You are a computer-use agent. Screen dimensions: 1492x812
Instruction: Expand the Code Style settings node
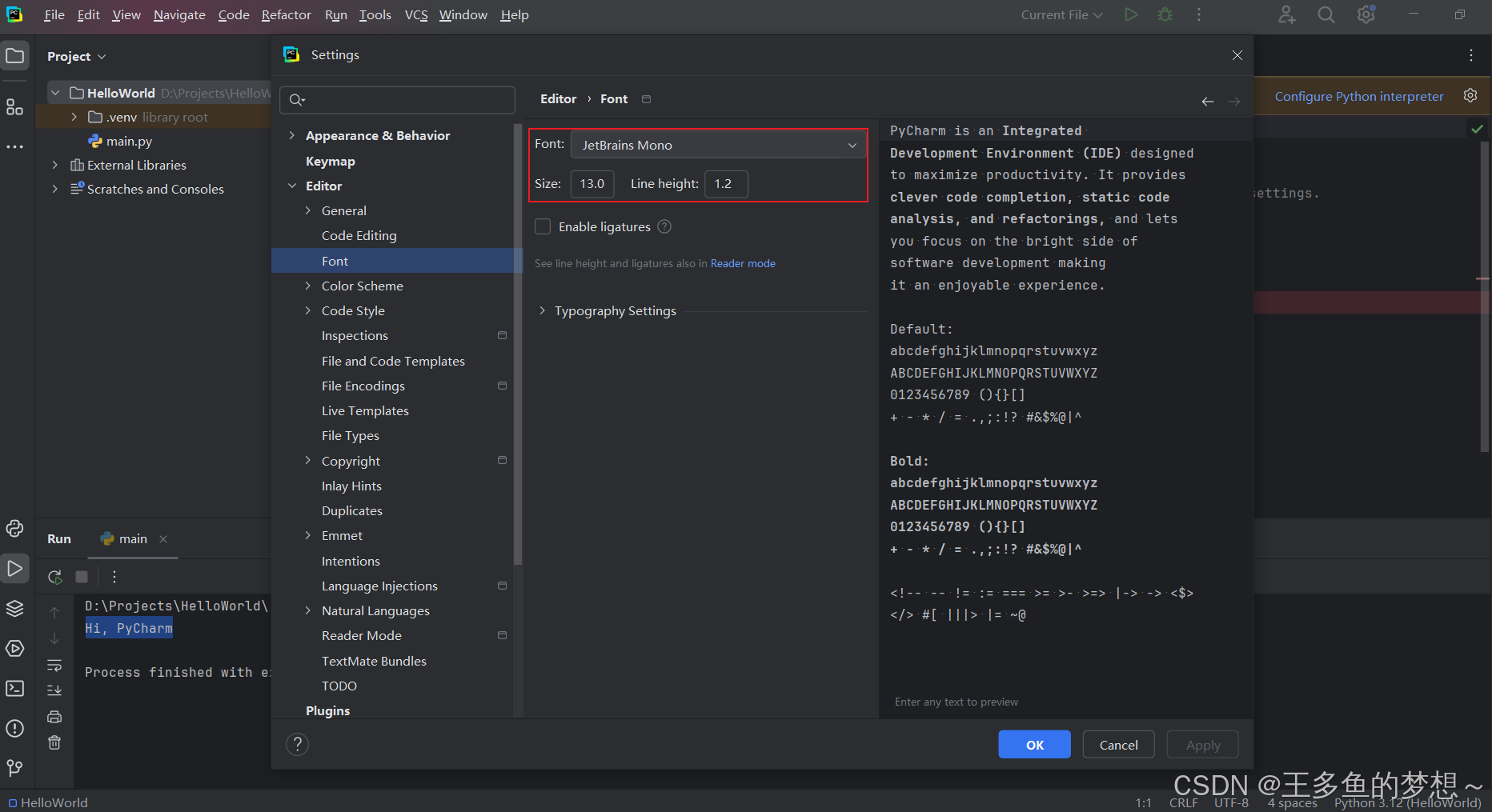pos(308,310)
